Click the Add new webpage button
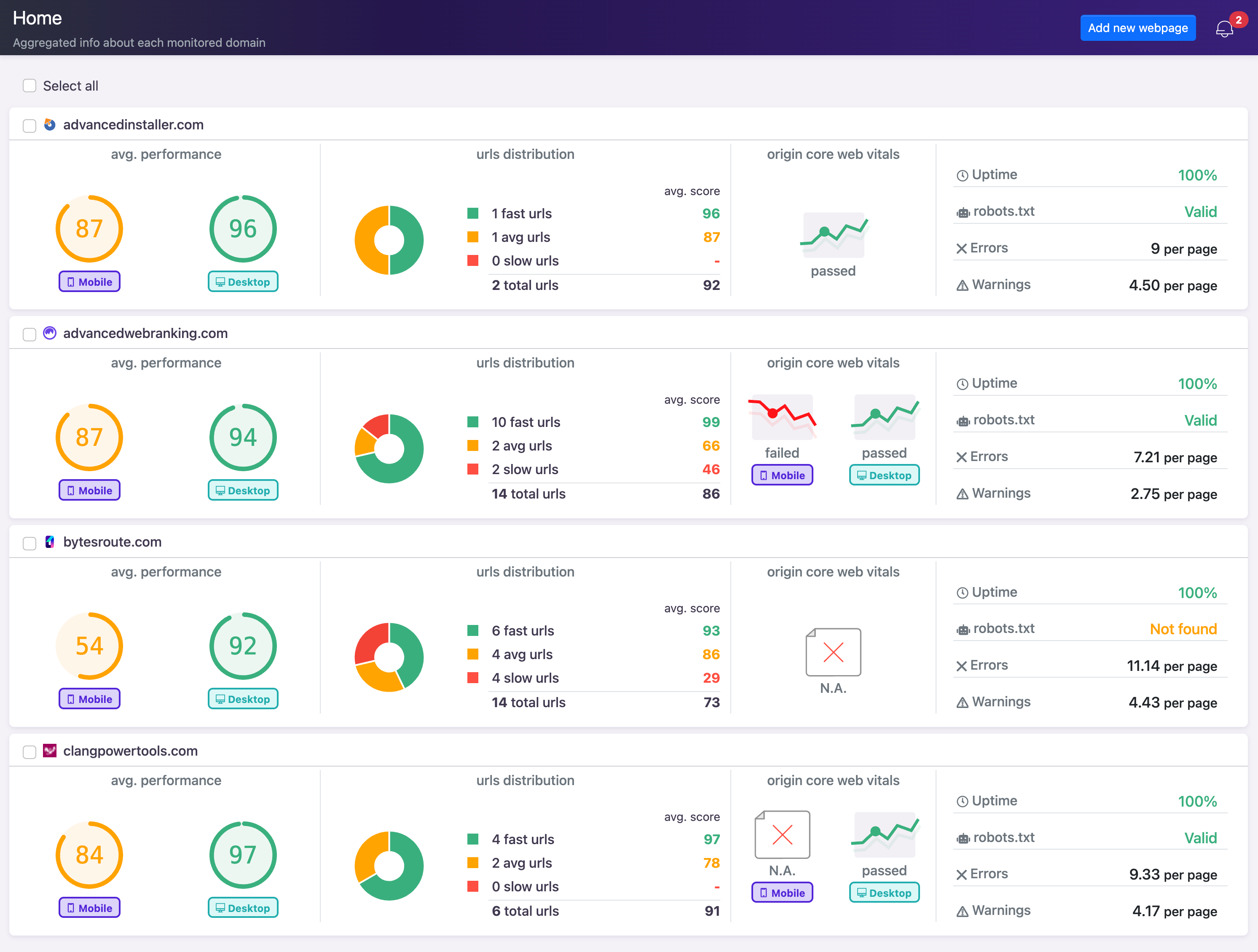Viewport: 1258px width, 952px height. (x=1137, y=27)
